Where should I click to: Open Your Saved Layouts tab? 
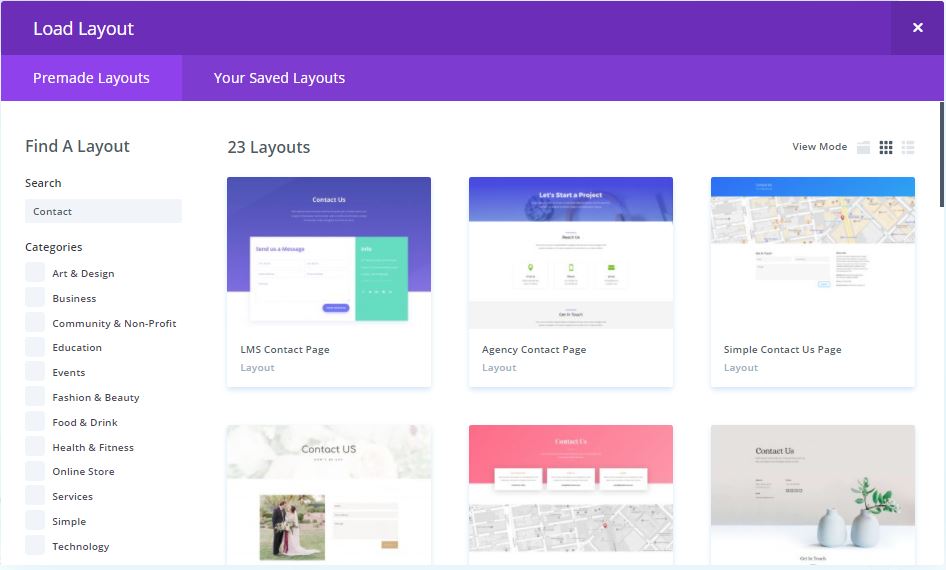[279, 78]
